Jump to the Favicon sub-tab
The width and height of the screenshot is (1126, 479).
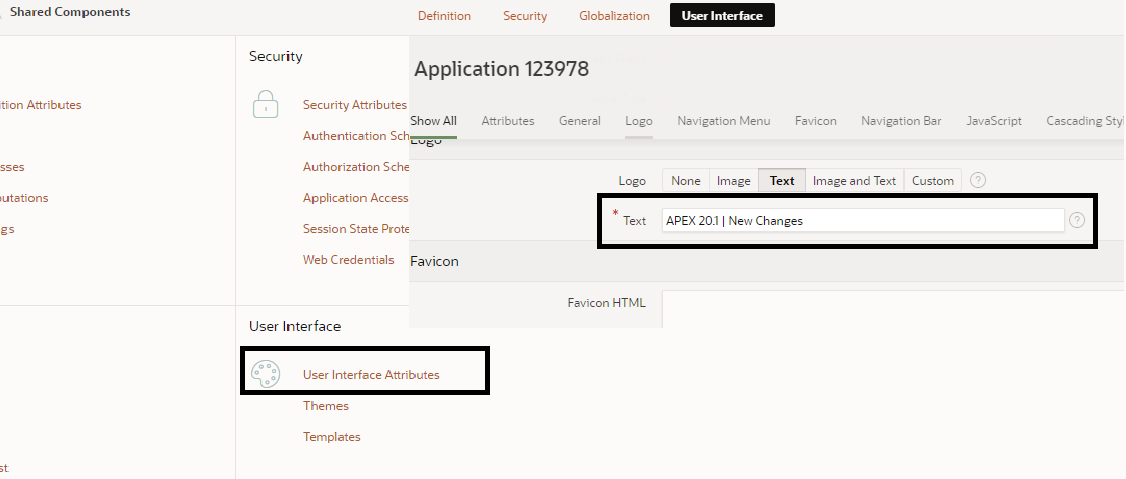(x=816, y=121)
